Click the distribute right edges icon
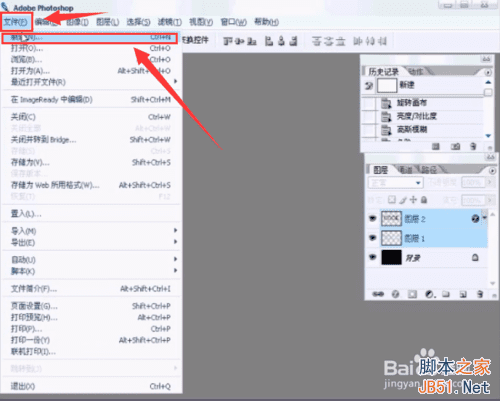 click(x=382, y=41)
